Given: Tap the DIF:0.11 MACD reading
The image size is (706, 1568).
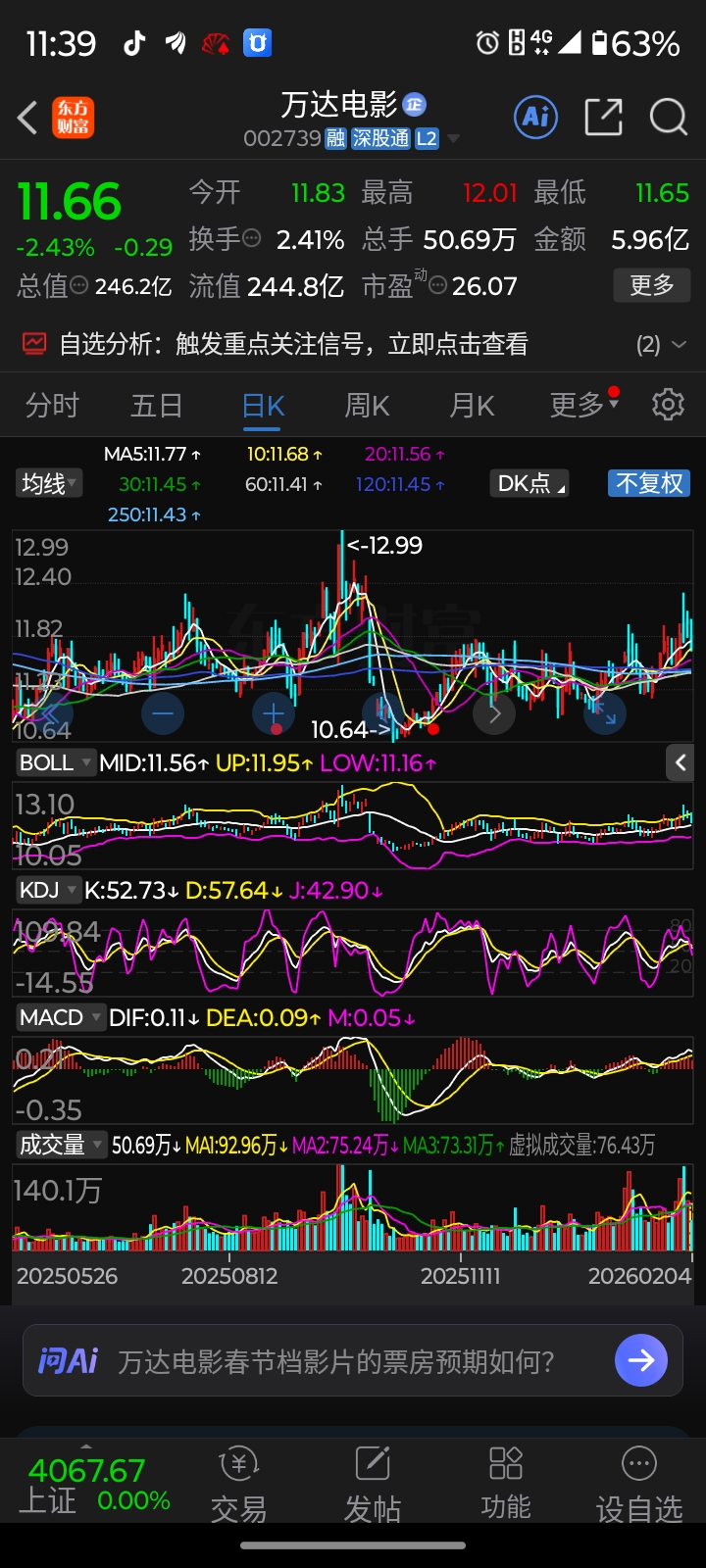Looking at the screenshot, I should pos(154,1017).
